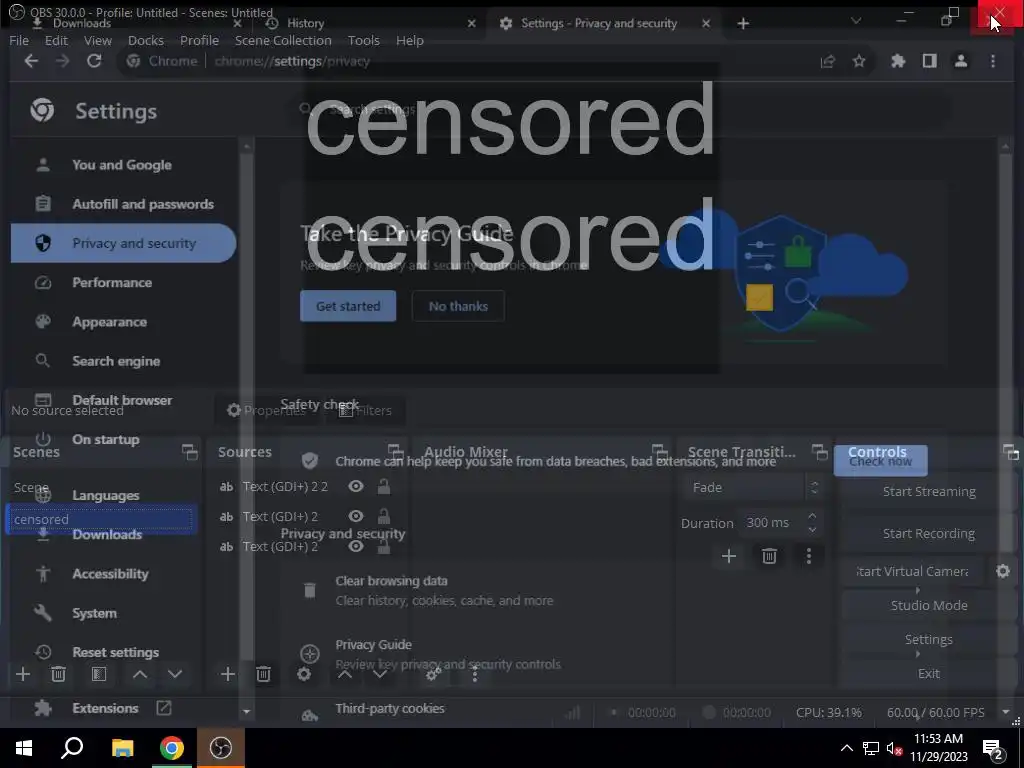
Task: Open source properties gear in the Sources toolbar
Action: (x=304, y=674)
